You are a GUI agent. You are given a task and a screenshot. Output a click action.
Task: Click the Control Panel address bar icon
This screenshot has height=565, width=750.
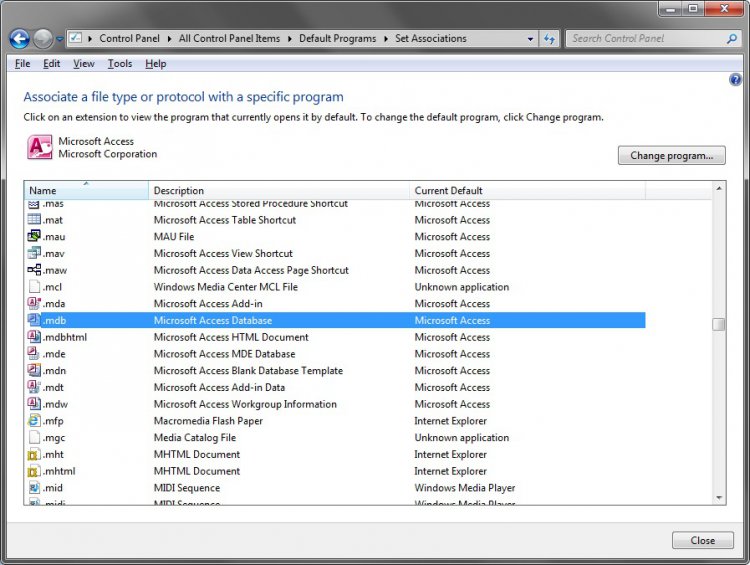76,38
